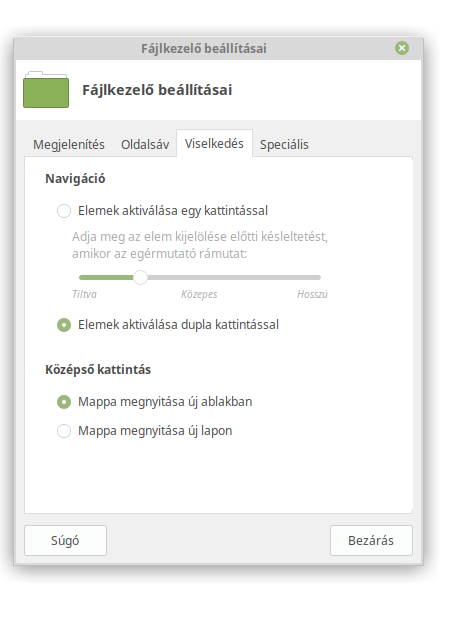This screenshot has height=634, width=457.
Task: Go to the Speciális tab
Action: (284, 144)
